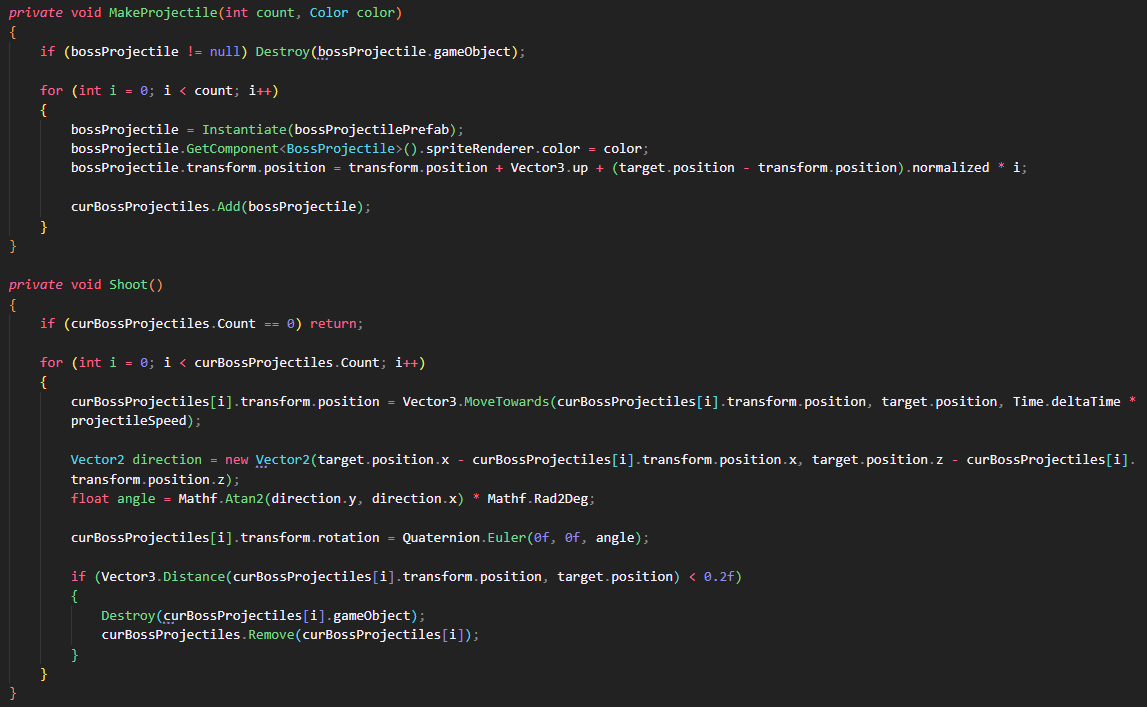Click the new keyword before Vector2

(x=236, y=460)
